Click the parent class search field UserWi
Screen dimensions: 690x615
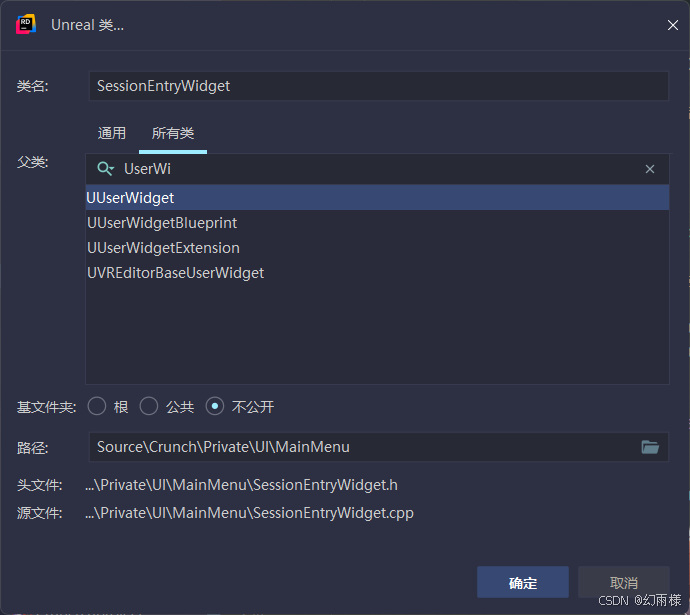378,169
